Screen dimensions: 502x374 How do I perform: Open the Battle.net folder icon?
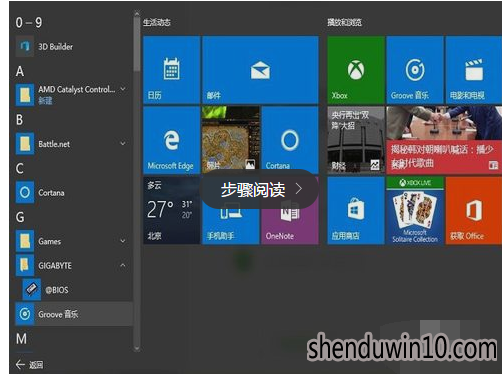coord(25,144)
